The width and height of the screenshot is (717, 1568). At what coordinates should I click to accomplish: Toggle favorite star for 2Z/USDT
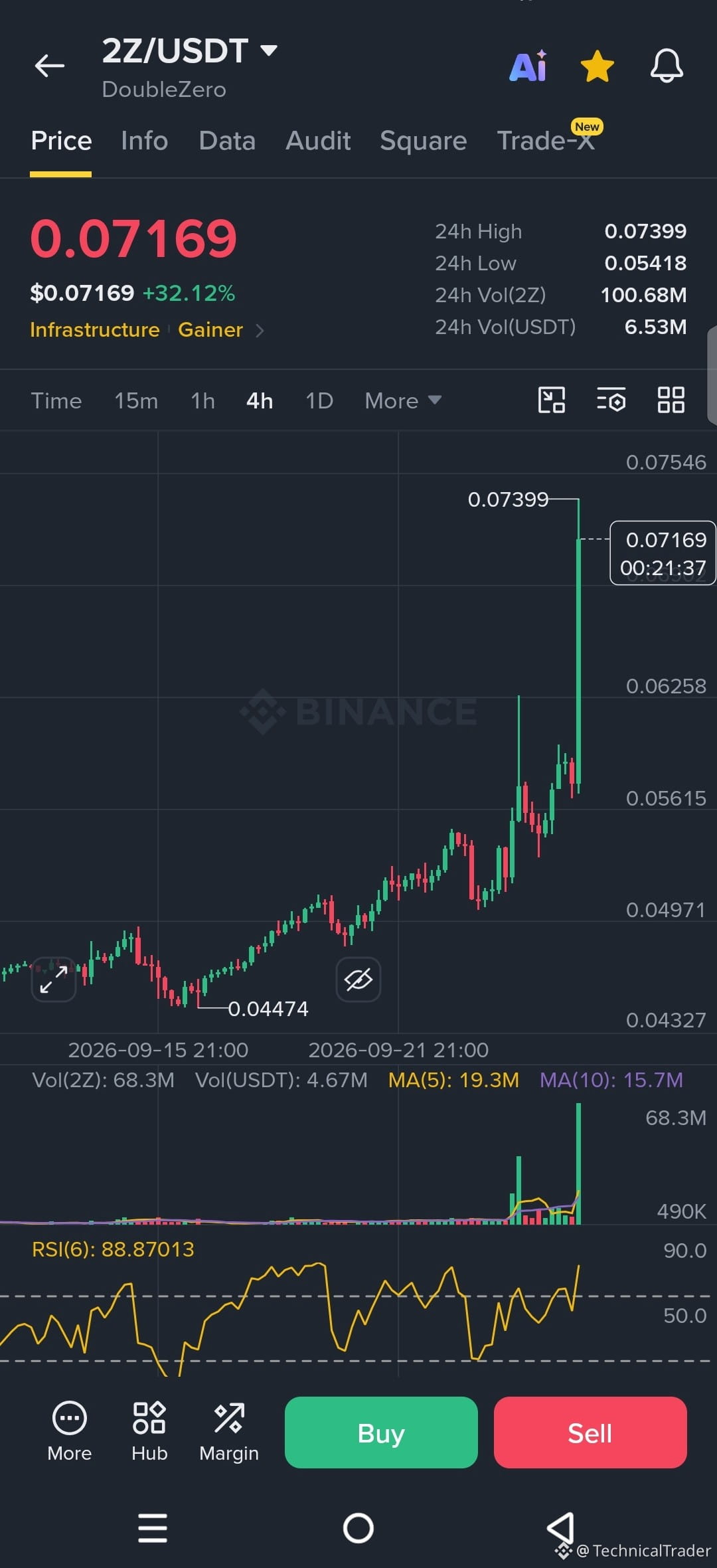pyautogui.click(x=597, y=66)
